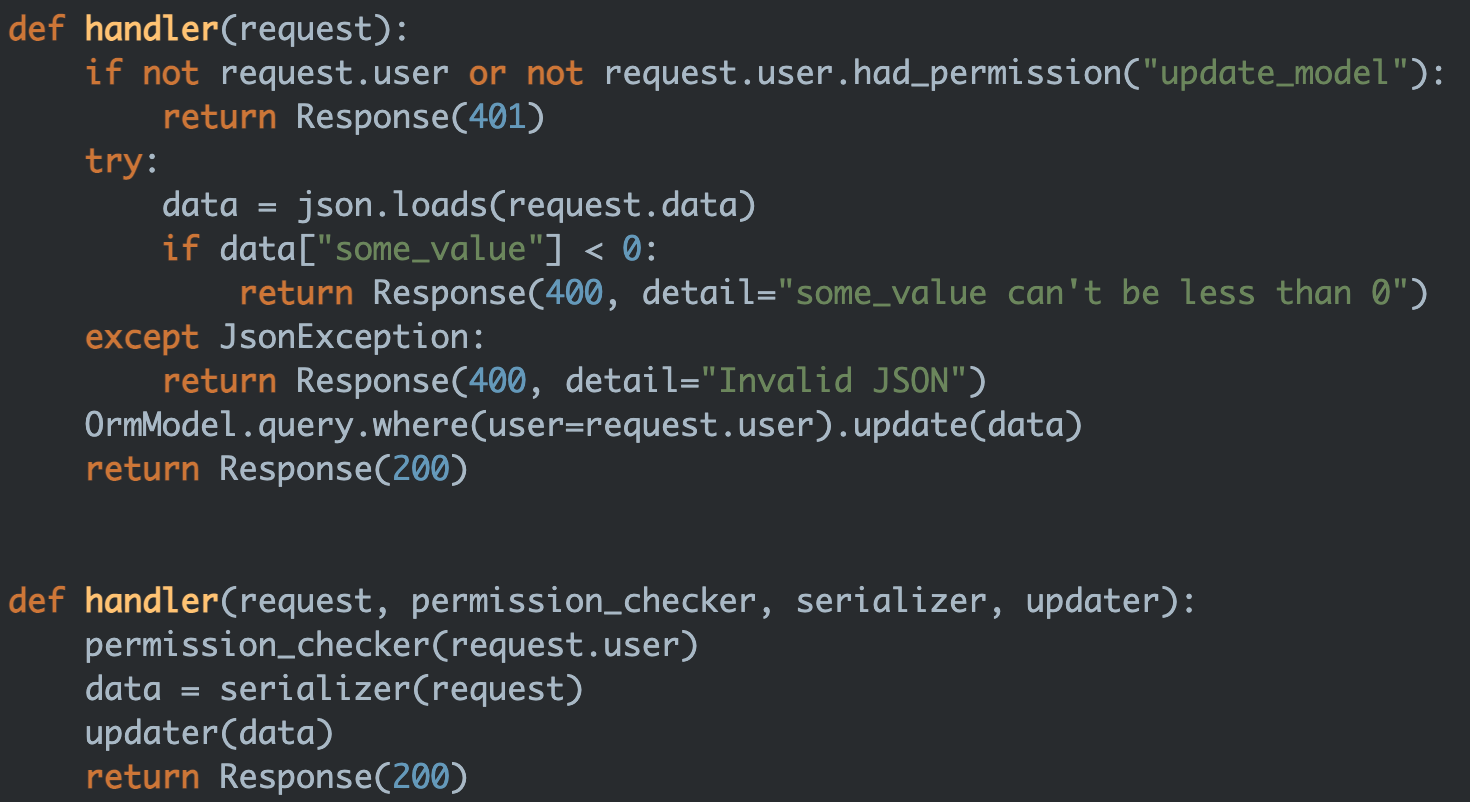
Task: Click the json.loads function call
Action: pyautogui.click(x=391, y=205)
